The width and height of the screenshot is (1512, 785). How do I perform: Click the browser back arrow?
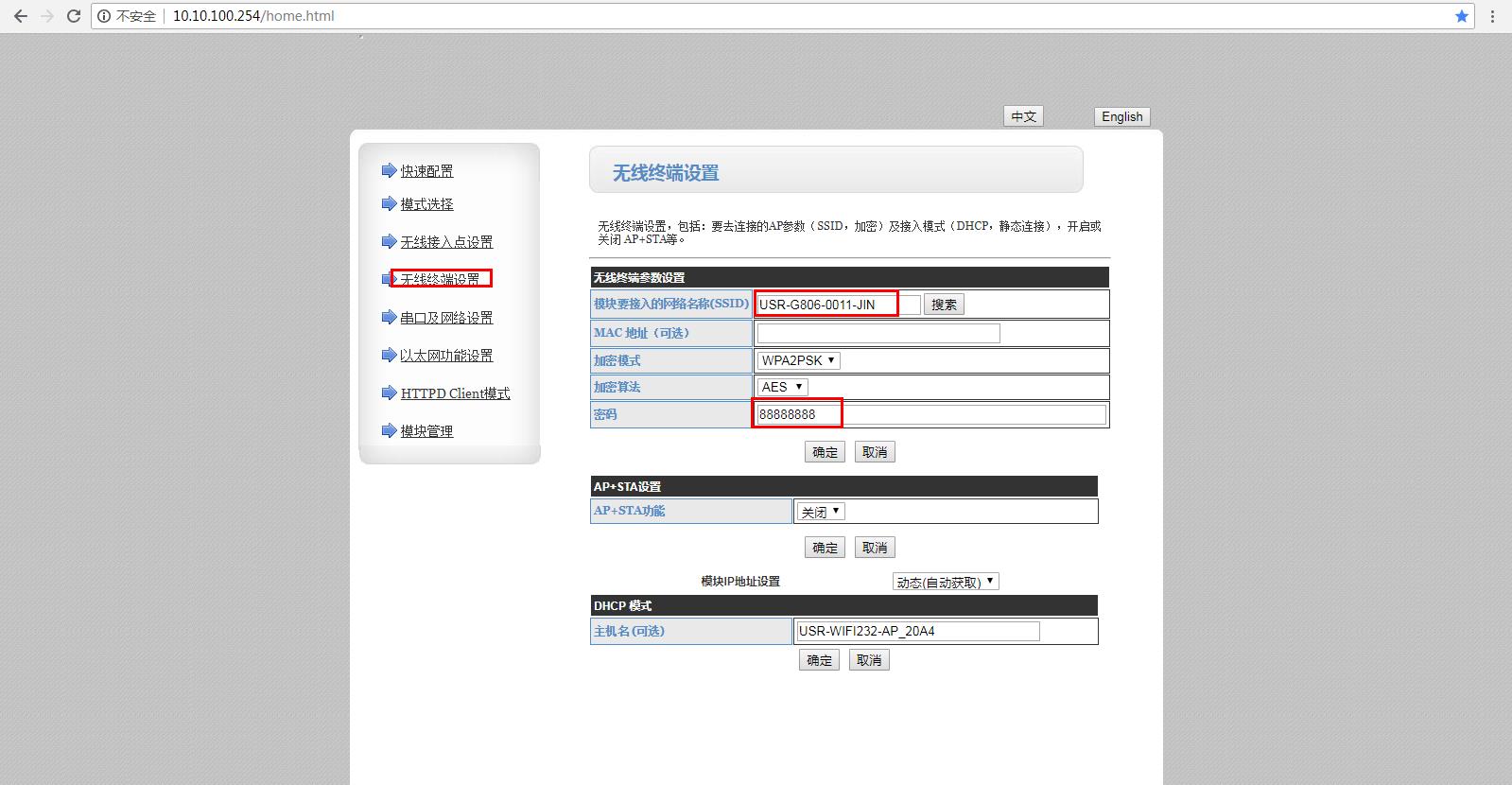(20, 16)
